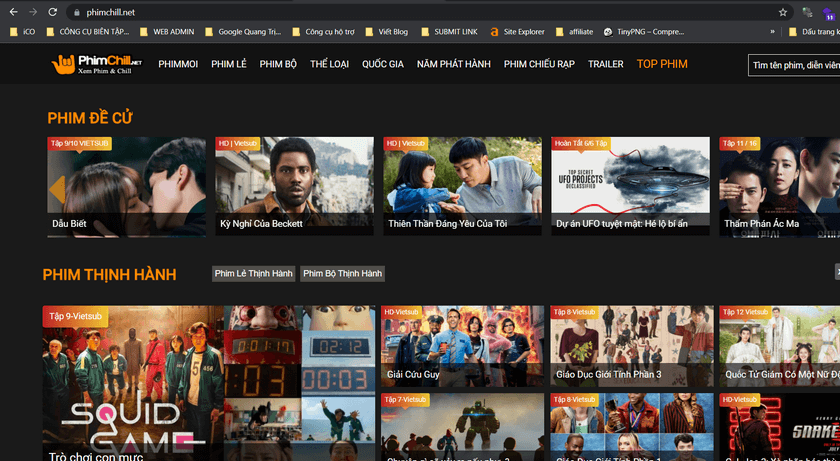
Task: Open the Tập 7-Vietsub robot movie thumbnail
Action: 462,427
